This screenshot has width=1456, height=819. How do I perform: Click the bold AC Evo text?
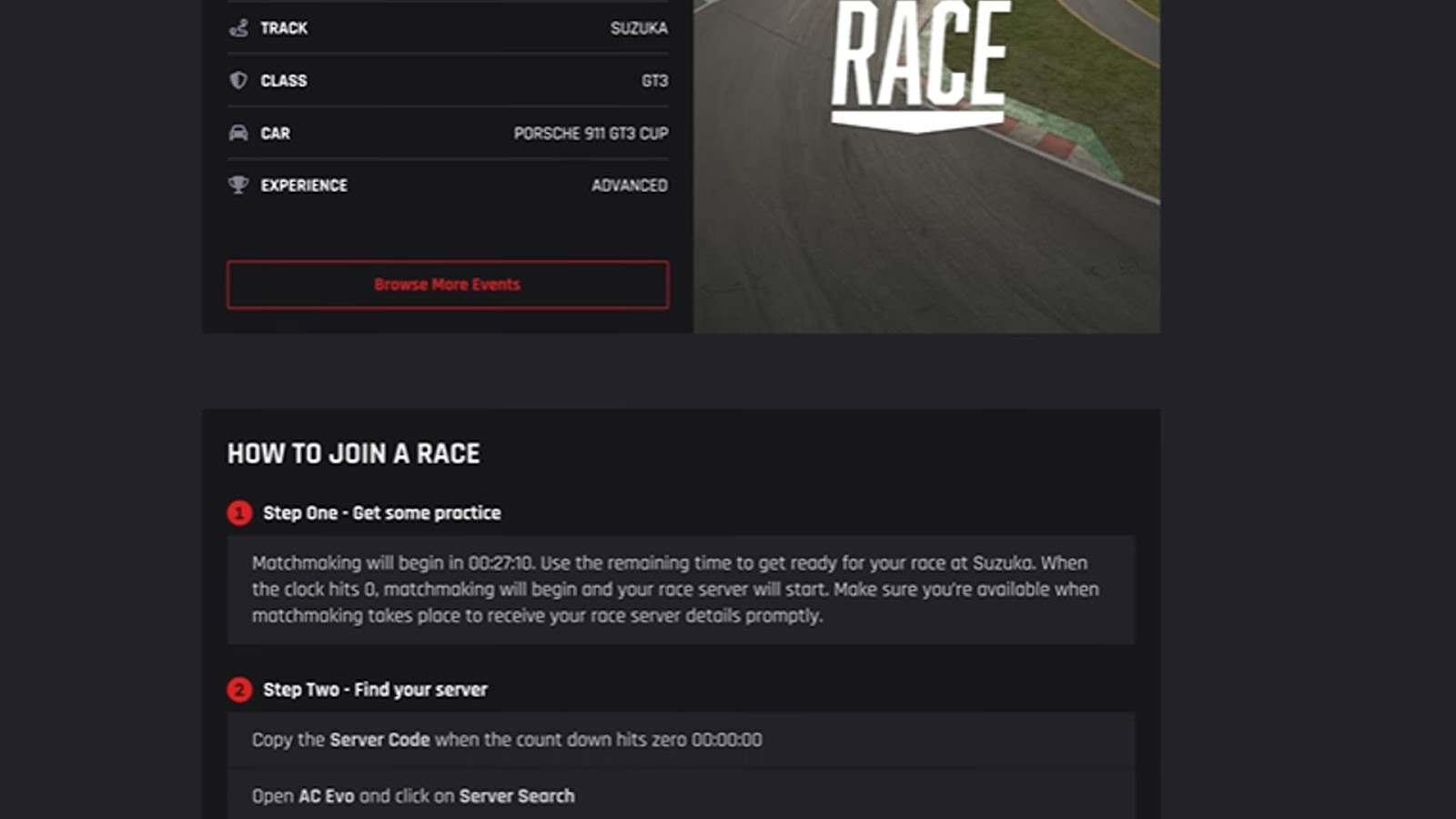tap(326, 796)
